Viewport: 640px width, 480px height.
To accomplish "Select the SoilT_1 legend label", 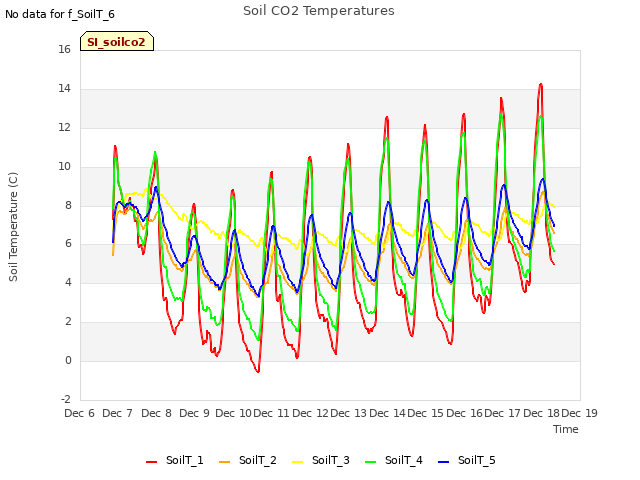I will click(184, 460).
